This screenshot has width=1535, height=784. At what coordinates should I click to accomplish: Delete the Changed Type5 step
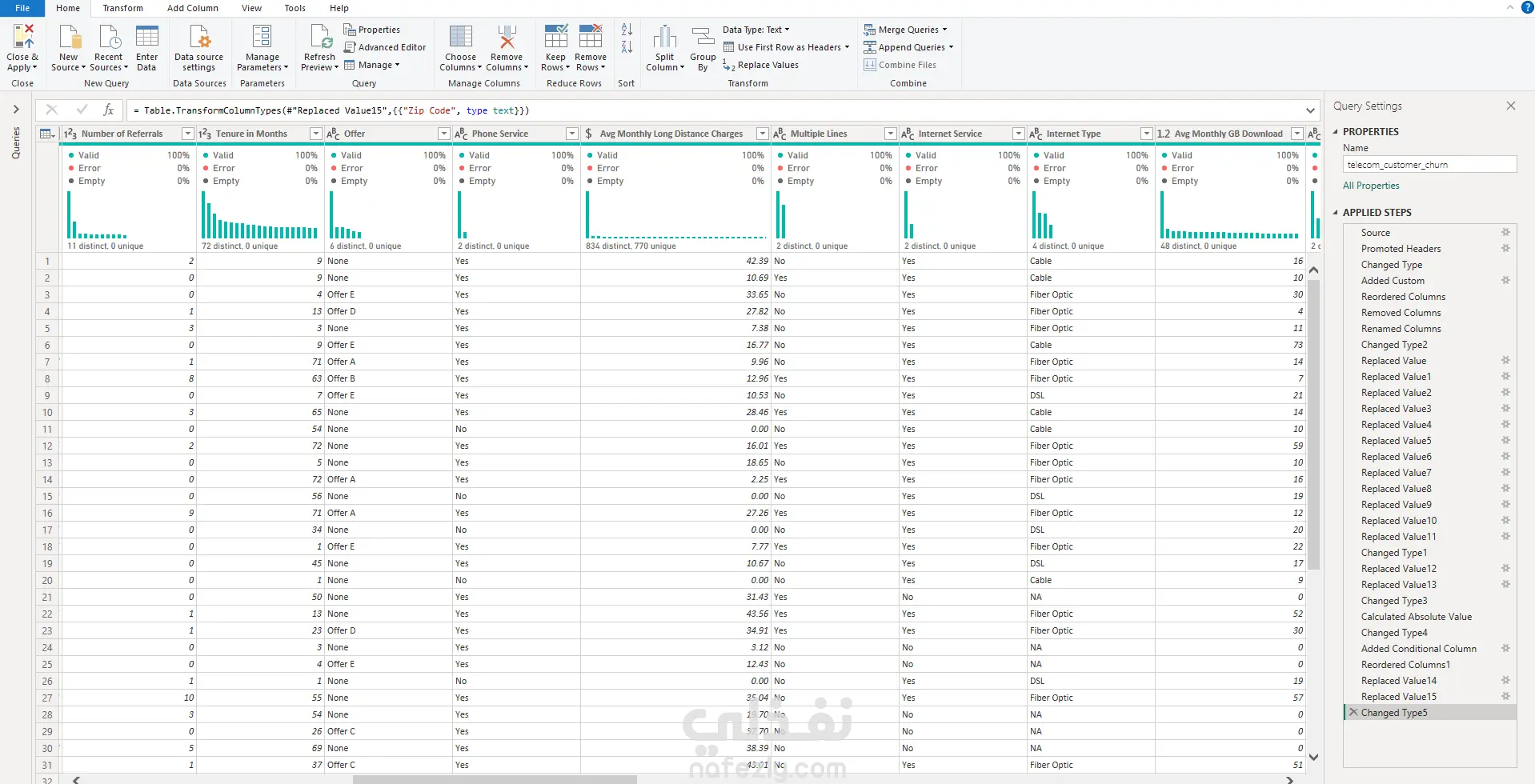tap(1353, 712)
